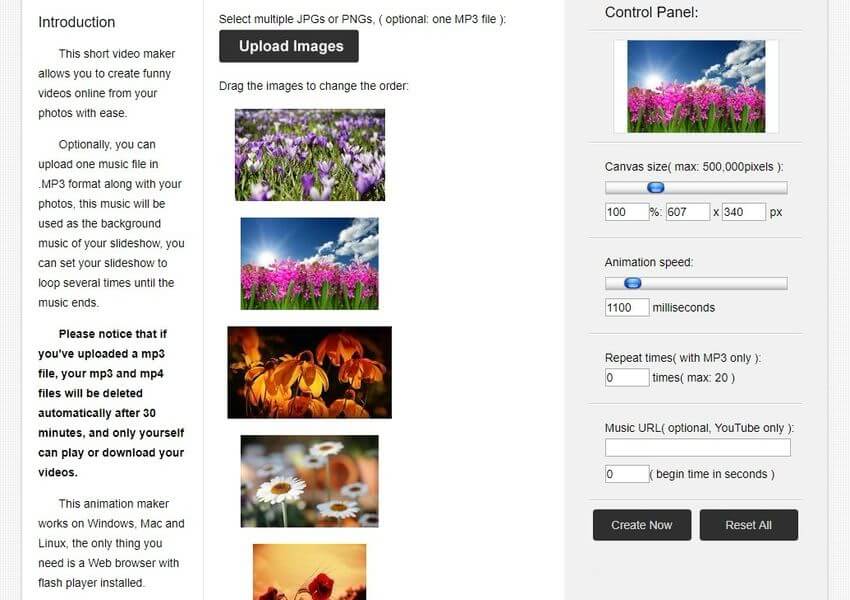Click the 'Repeat times( with MP3 only )' label

[683, 358]
